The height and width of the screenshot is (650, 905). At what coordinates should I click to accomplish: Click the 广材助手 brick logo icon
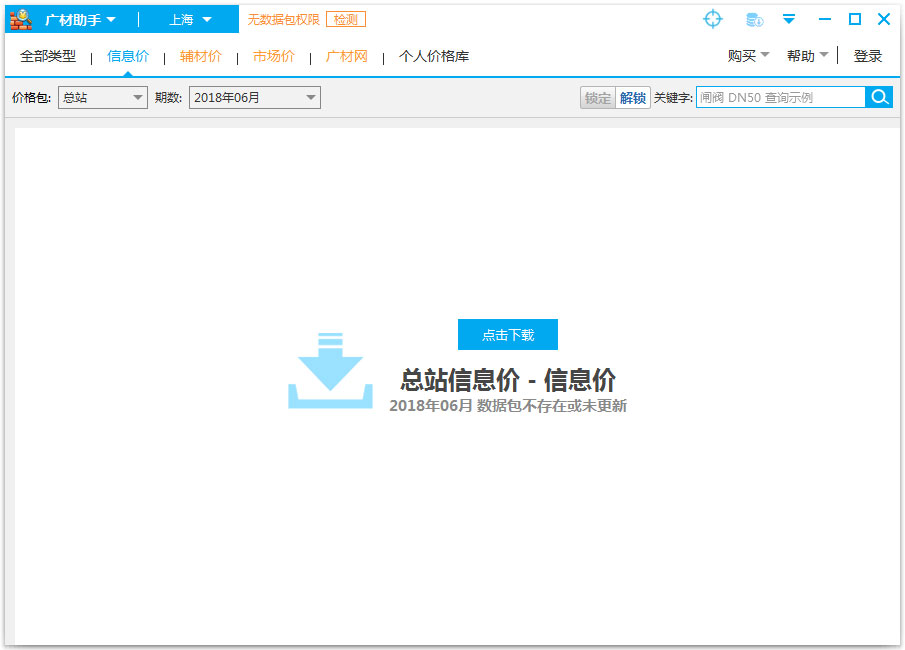21,19
